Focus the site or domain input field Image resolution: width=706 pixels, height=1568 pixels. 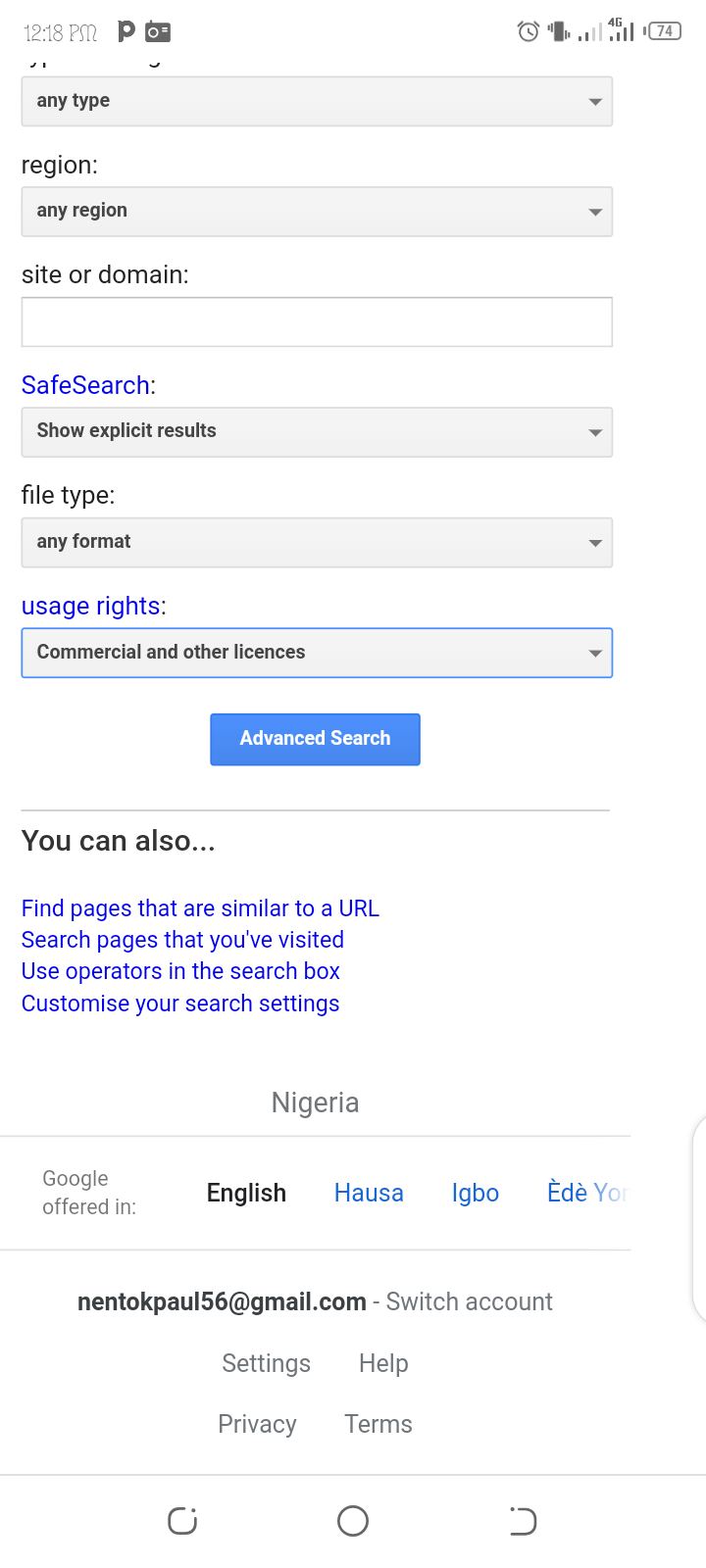click(317, 321)
